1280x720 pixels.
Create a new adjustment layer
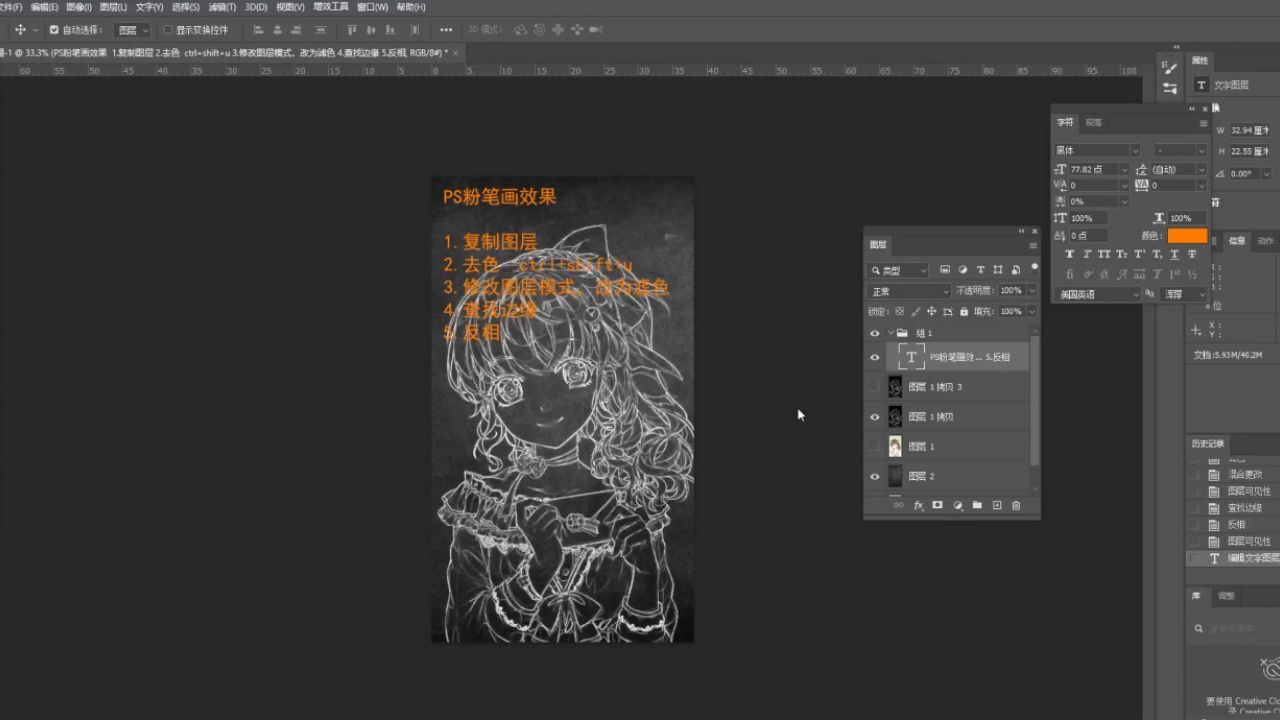click(x=958, y=505)
